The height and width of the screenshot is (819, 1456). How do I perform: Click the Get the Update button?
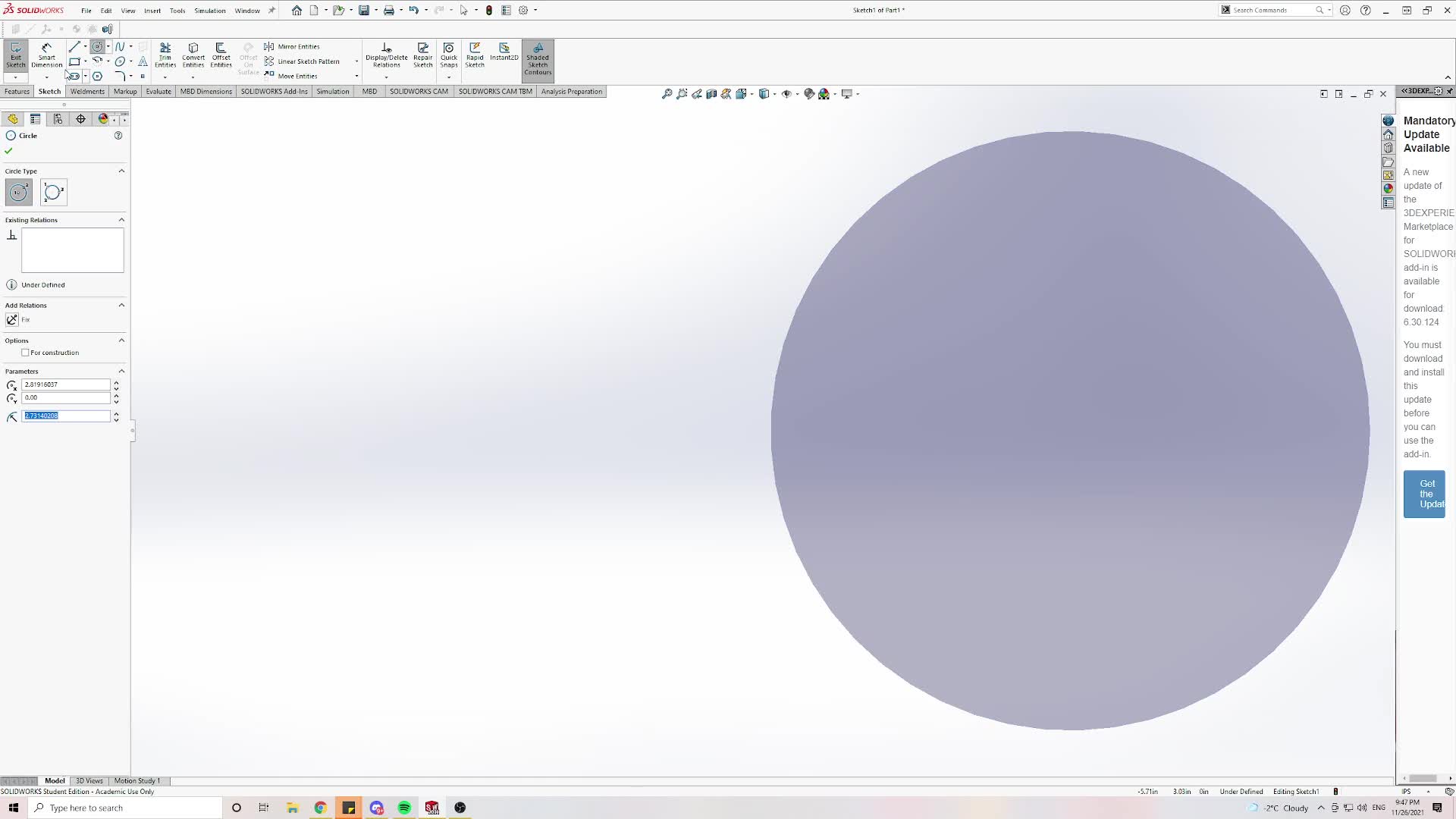click(1423, 494)
